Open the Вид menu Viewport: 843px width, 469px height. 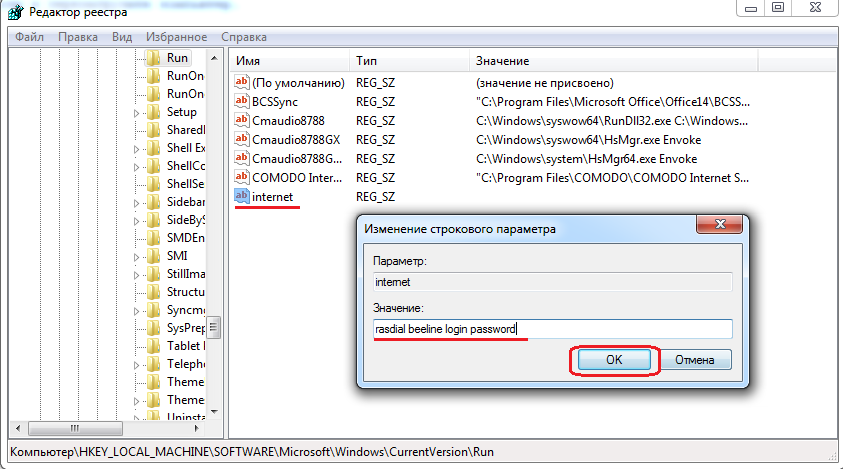[x=122, y=37]
